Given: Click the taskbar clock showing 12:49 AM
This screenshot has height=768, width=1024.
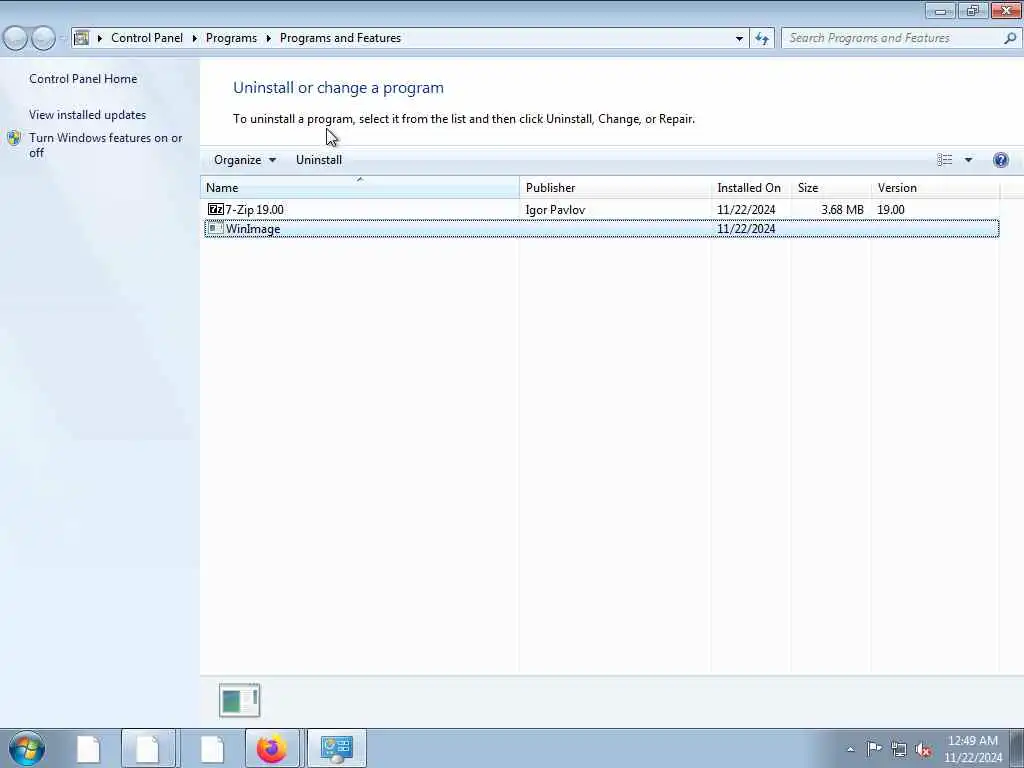Looking at the screenshot, I should click(973, 749).
